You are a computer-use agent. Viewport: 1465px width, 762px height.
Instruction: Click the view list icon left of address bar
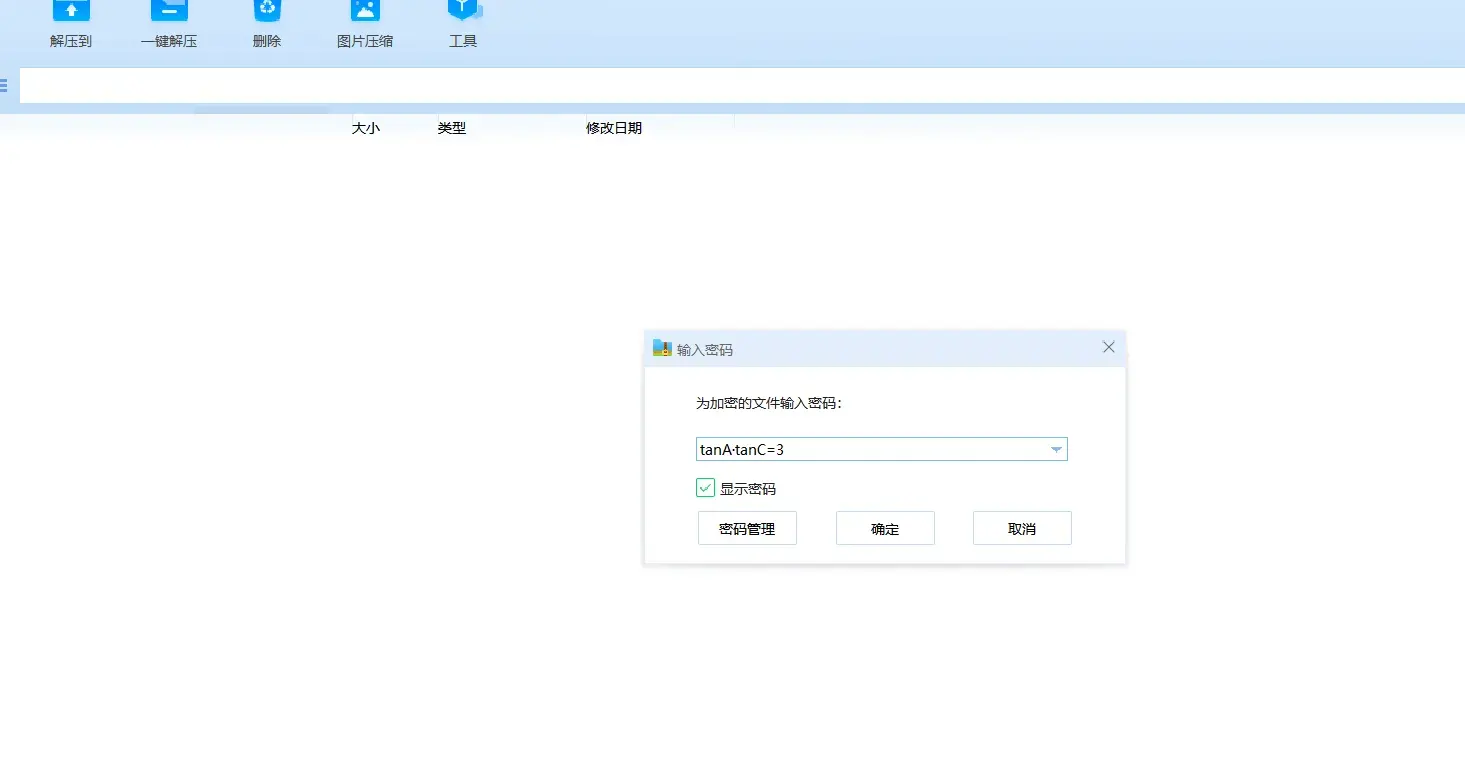tap(4, 86)
